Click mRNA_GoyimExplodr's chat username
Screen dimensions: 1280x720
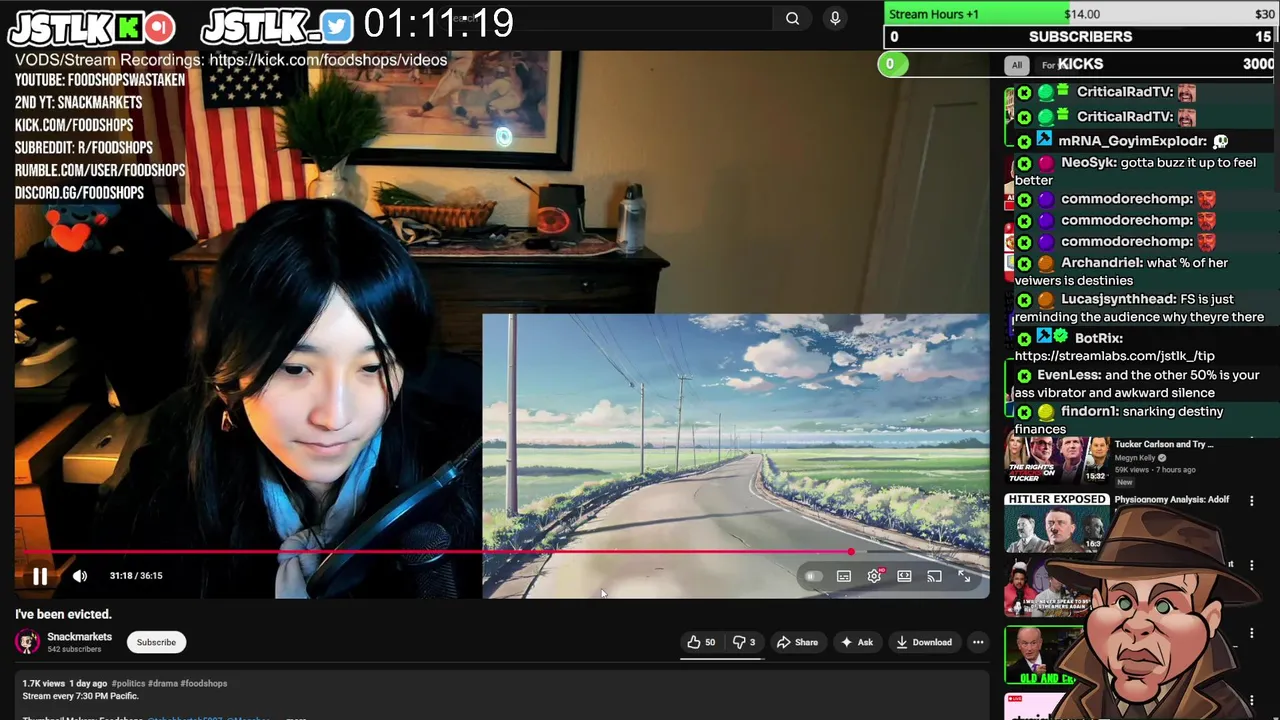click(x=1132, y=141)
